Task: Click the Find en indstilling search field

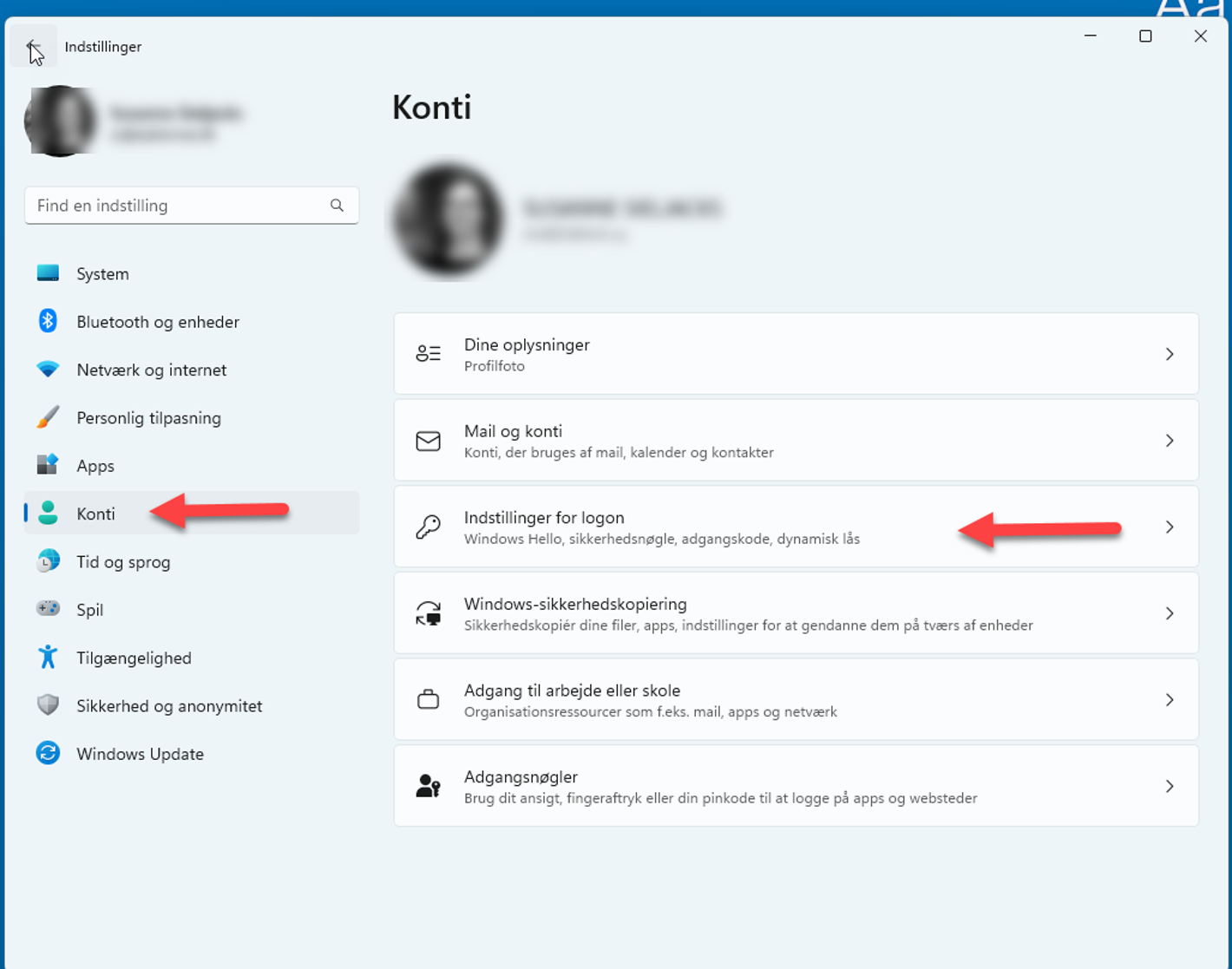Action: click(x=192, y=206)
